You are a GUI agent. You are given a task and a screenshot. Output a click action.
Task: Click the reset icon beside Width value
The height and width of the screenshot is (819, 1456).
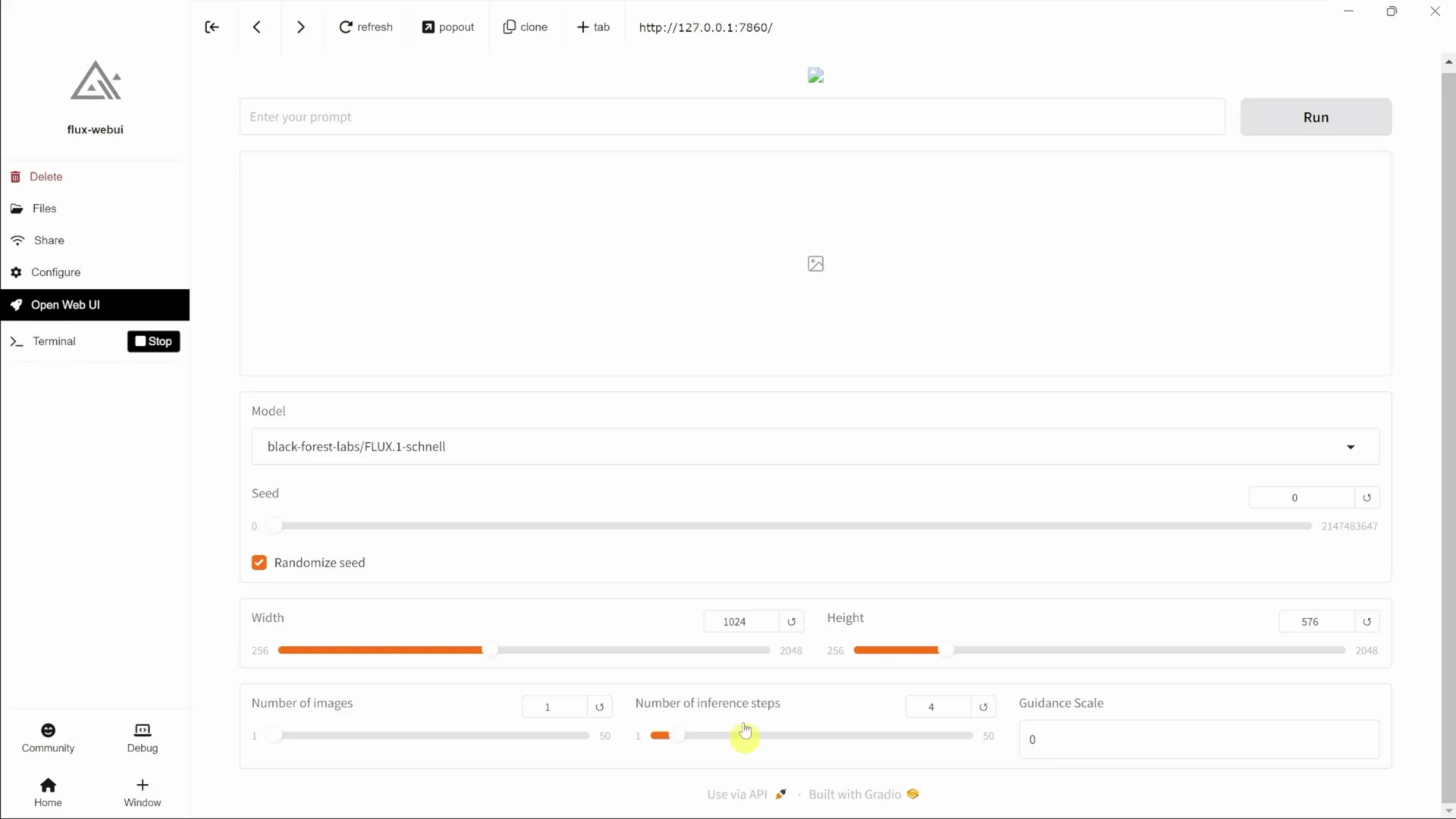[792, 621]
